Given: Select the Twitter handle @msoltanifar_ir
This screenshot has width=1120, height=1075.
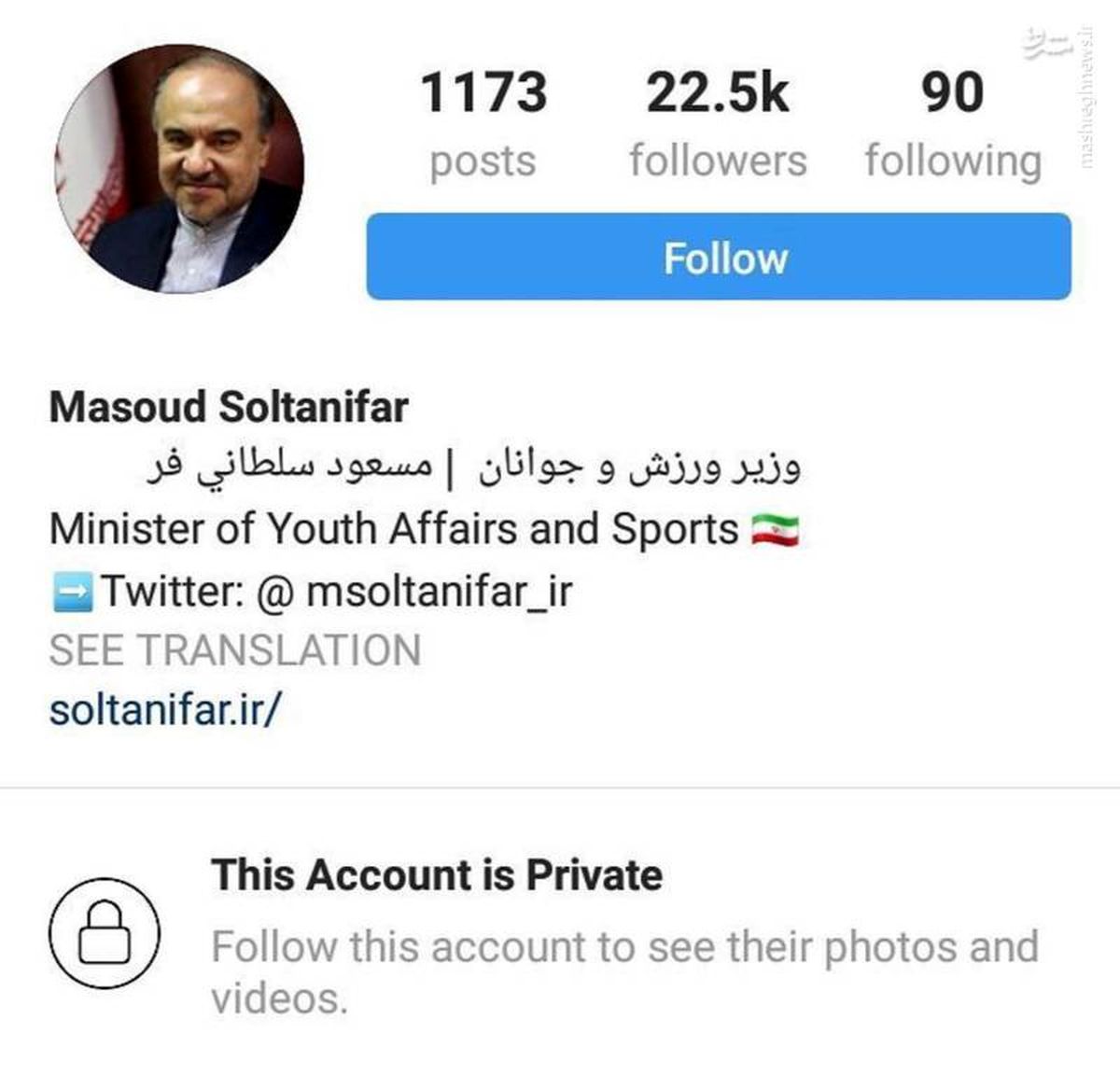Looking at the screenshot, I should (x=439, y=589).
